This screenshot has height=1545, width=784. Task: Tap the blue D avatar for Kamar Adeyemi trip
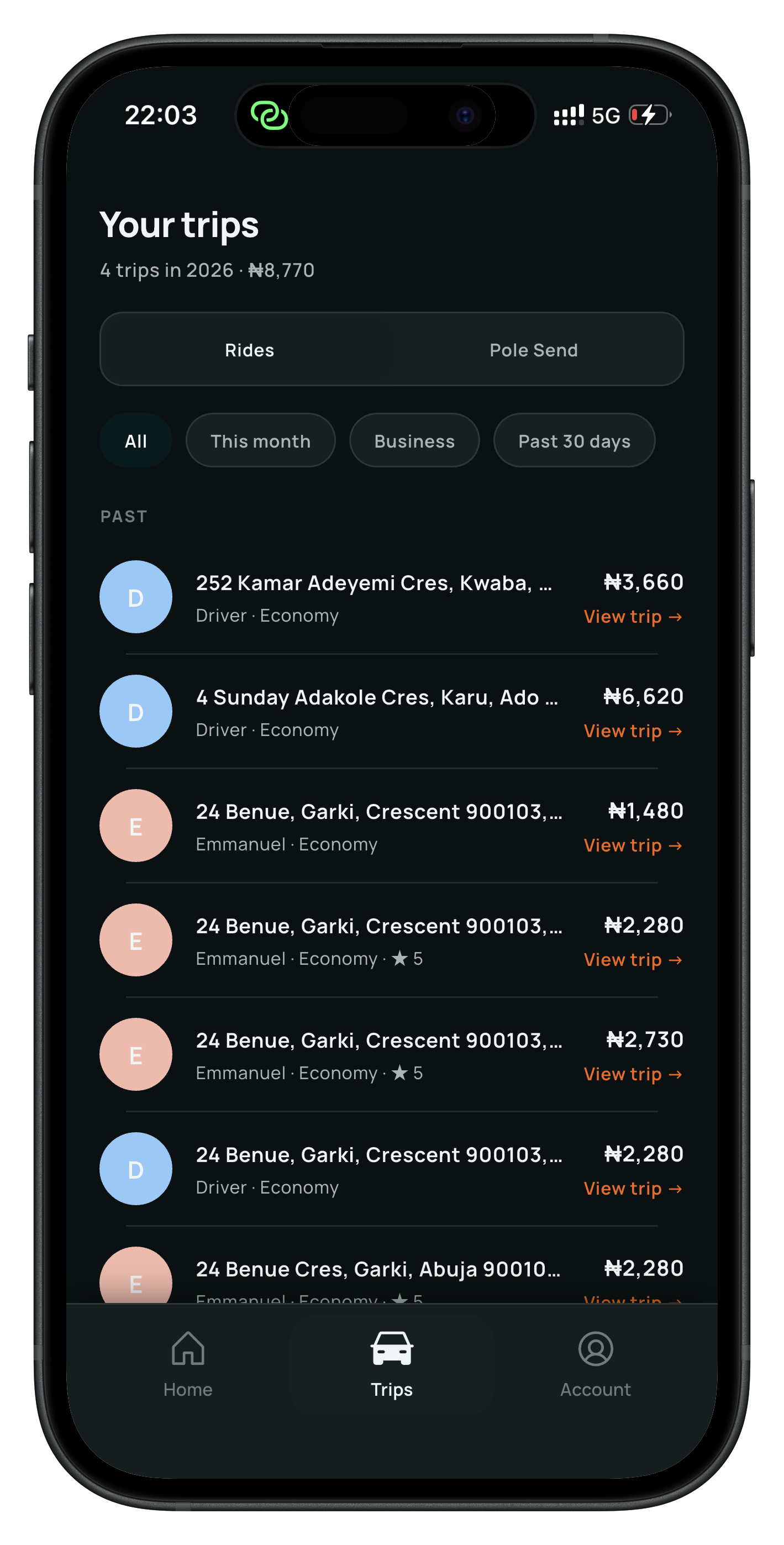point(135,597)
